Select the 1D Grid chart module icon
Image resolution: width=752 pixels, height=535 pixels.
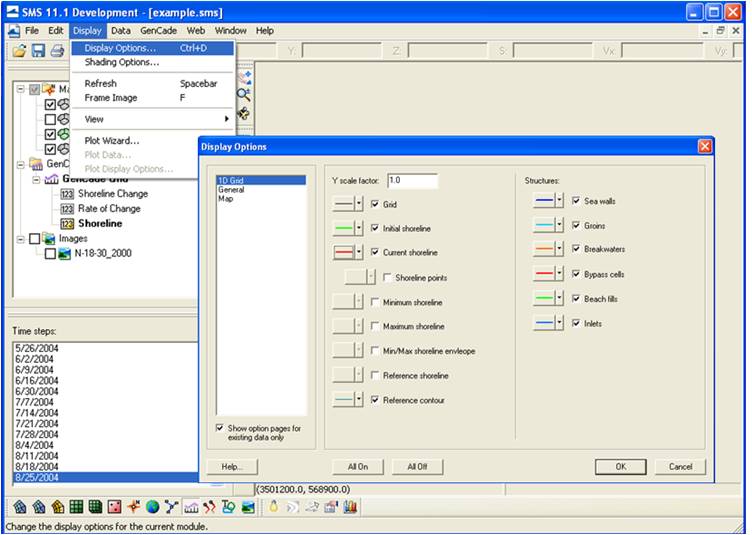pos(191,507)
